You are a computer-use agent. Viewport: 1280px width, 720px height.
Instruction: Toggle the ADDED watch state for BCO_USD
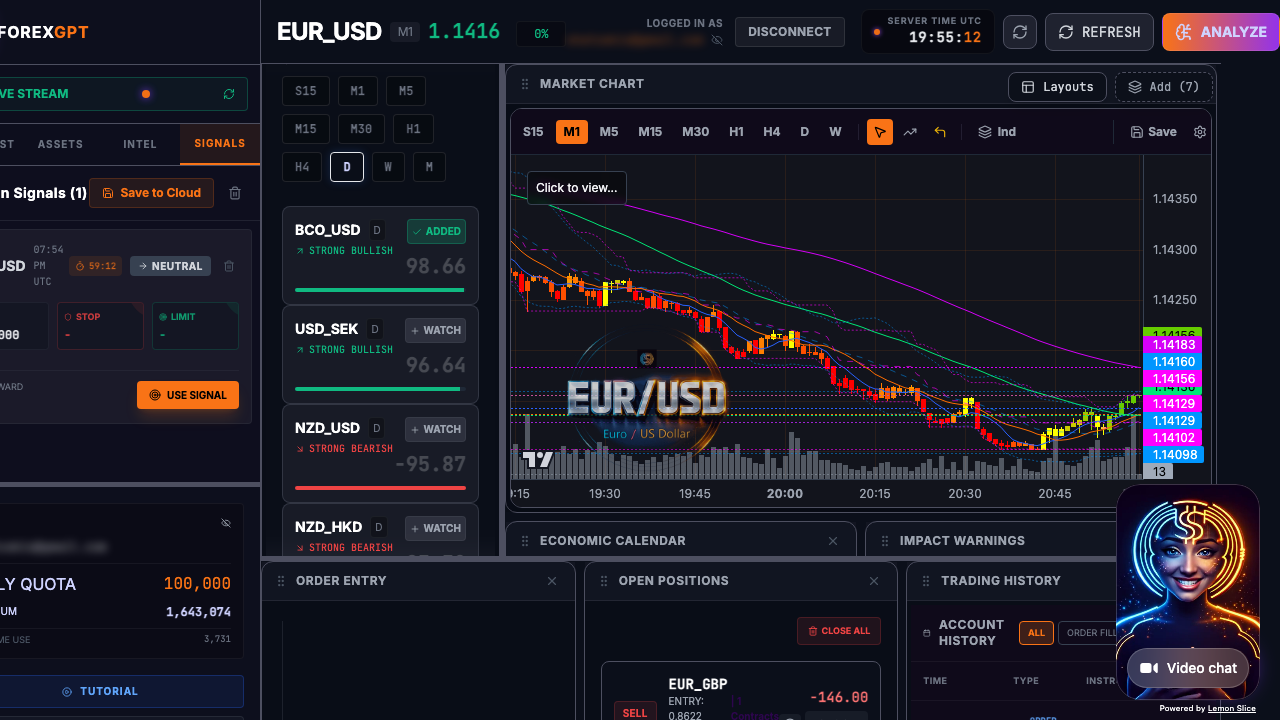(436, 231)
